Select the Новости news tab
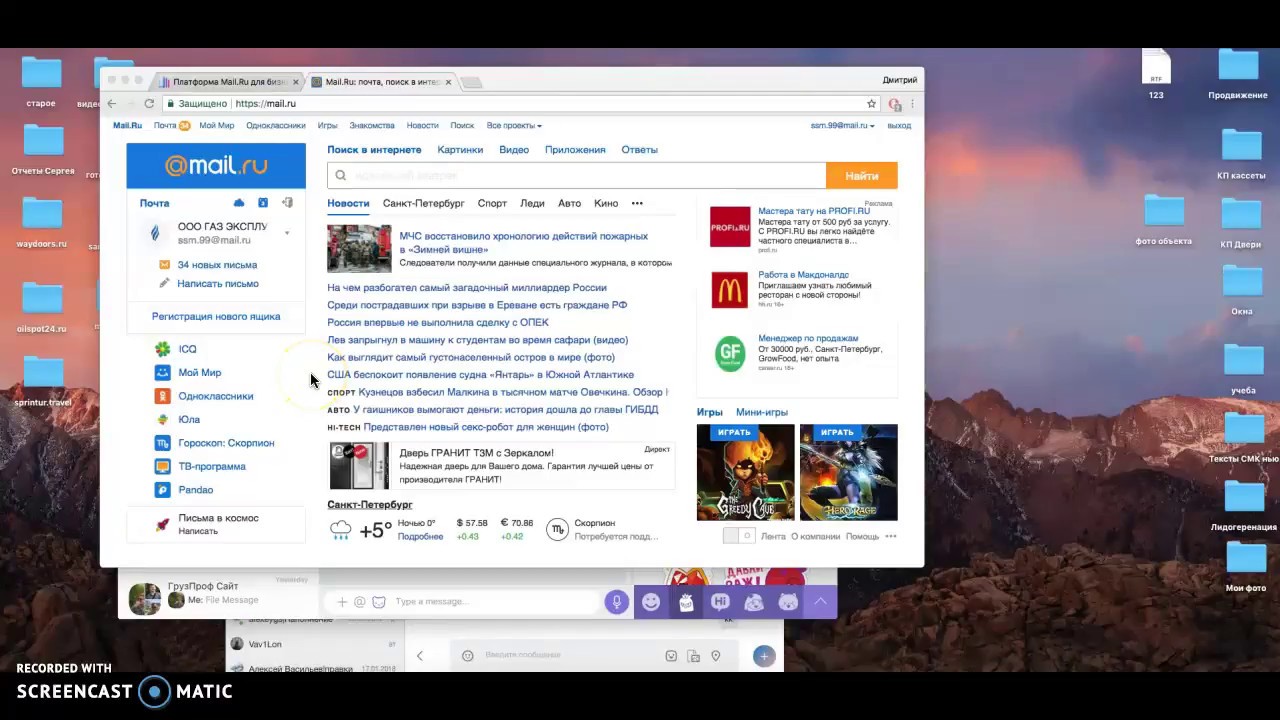Screen dimensions: 1280x720 click(x=348, y=203)
